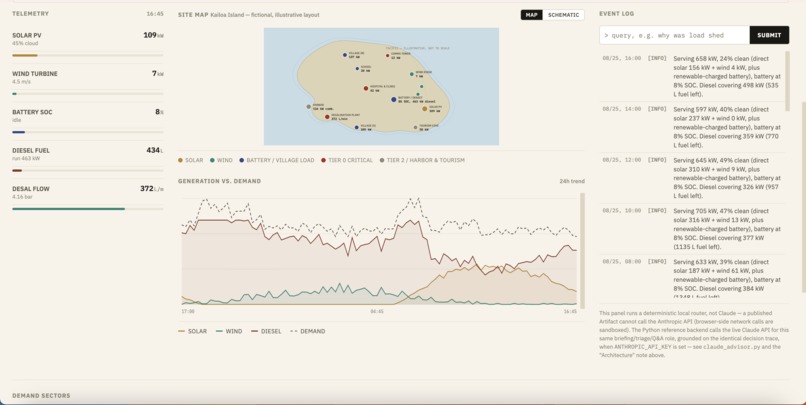Screen dimensions: 806x405
Task: Click the '24h trend' chart label
Action: pos(572,181)
